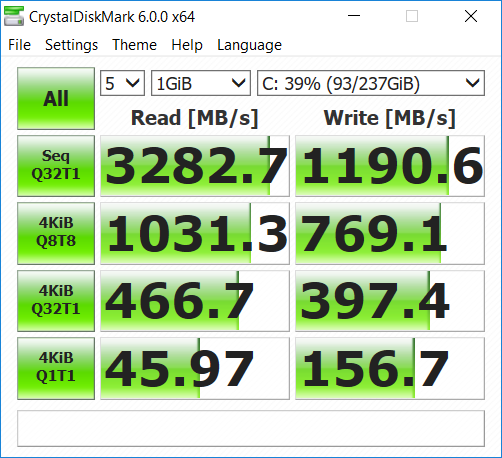
Task: Select the 4KiB Q8T8 write result 769.1
Action: [390, 233]
